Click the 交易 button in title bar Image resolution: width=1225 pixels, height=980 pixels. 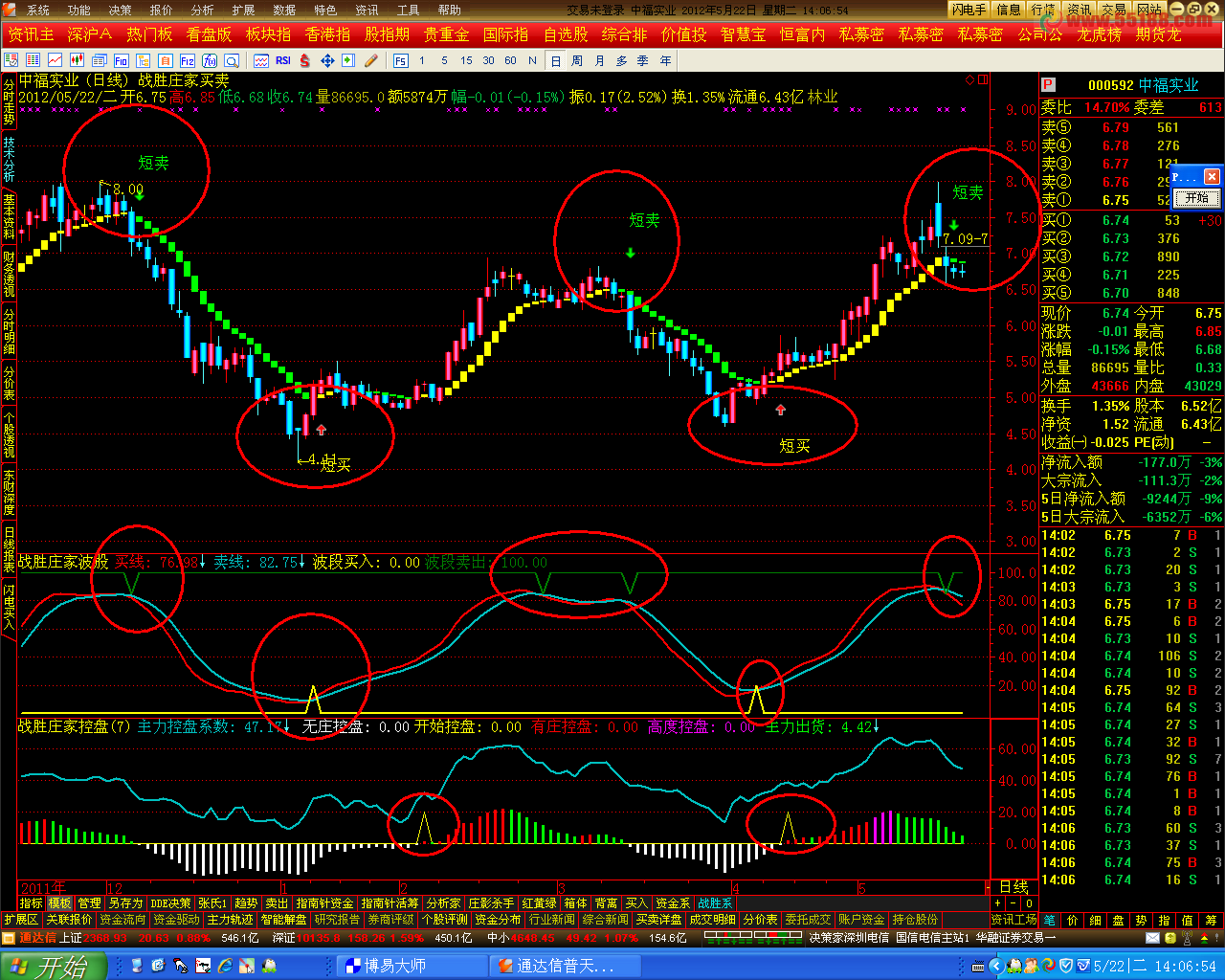(1113, 10)
